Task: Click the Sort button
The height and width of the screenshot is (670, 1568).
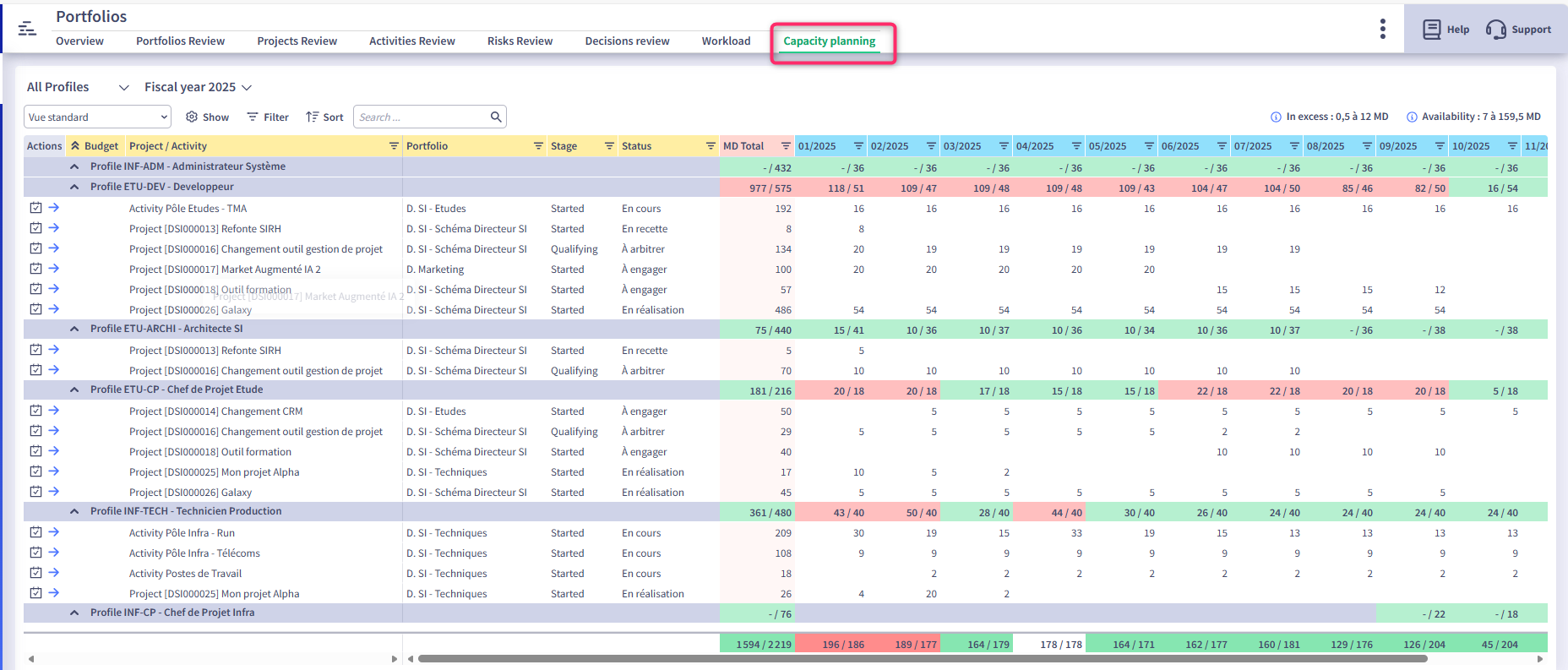Action: [x=324, y=117]
